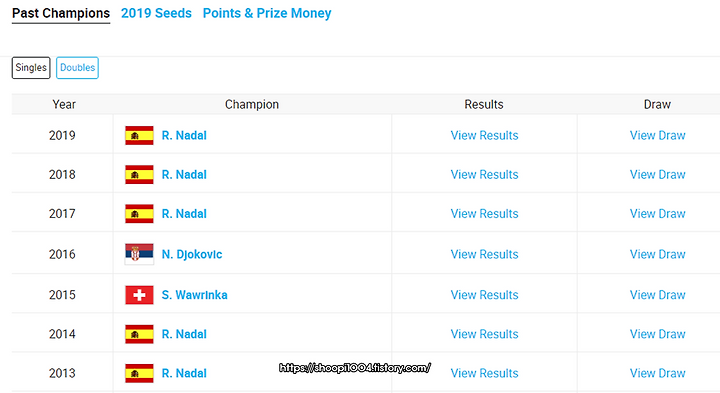720x393 pixels.
Task: Click the Switzerland flag beside S. Wawrinka
Action: tap(139, 295)
